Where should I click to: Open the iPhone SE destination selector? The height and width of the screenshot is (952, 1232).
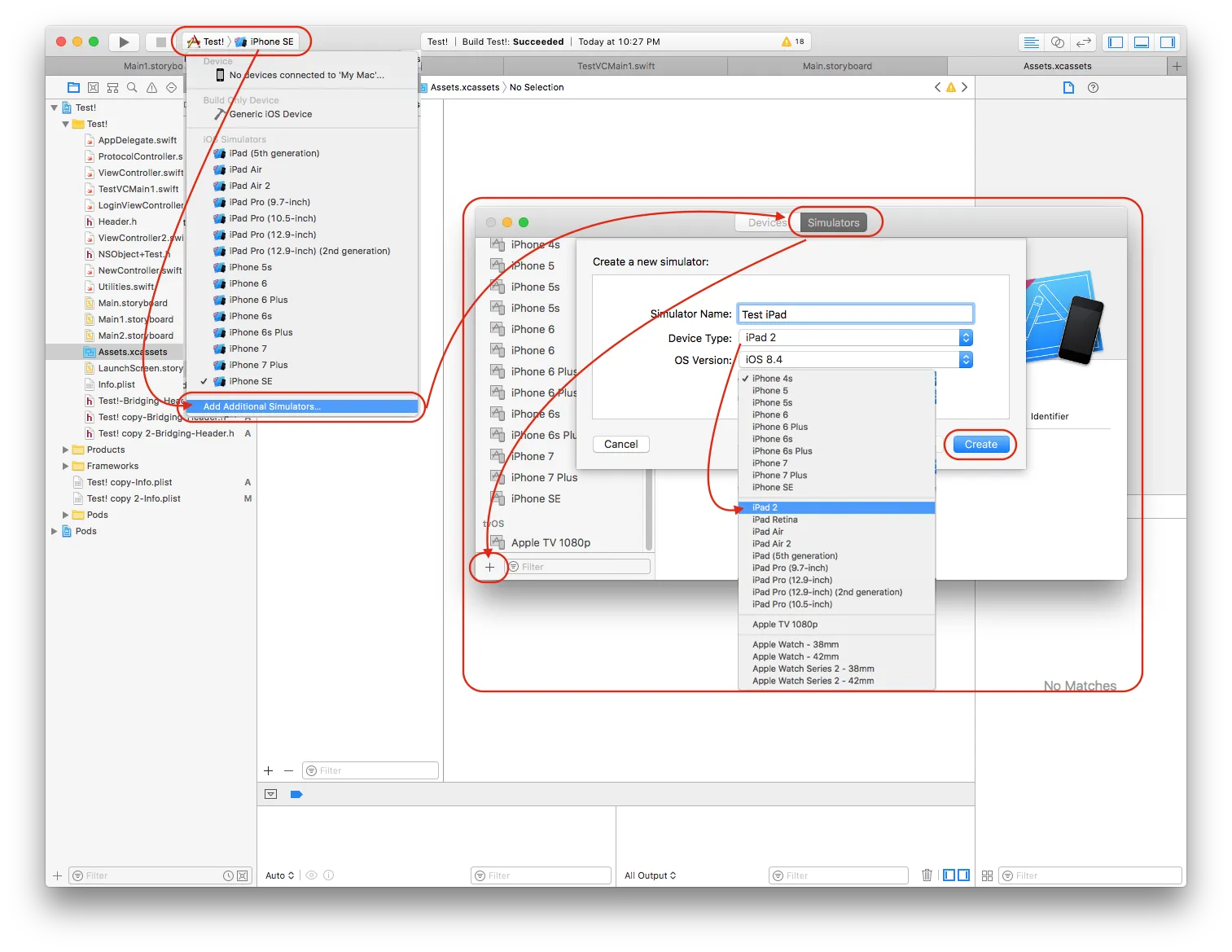[264, 42]
